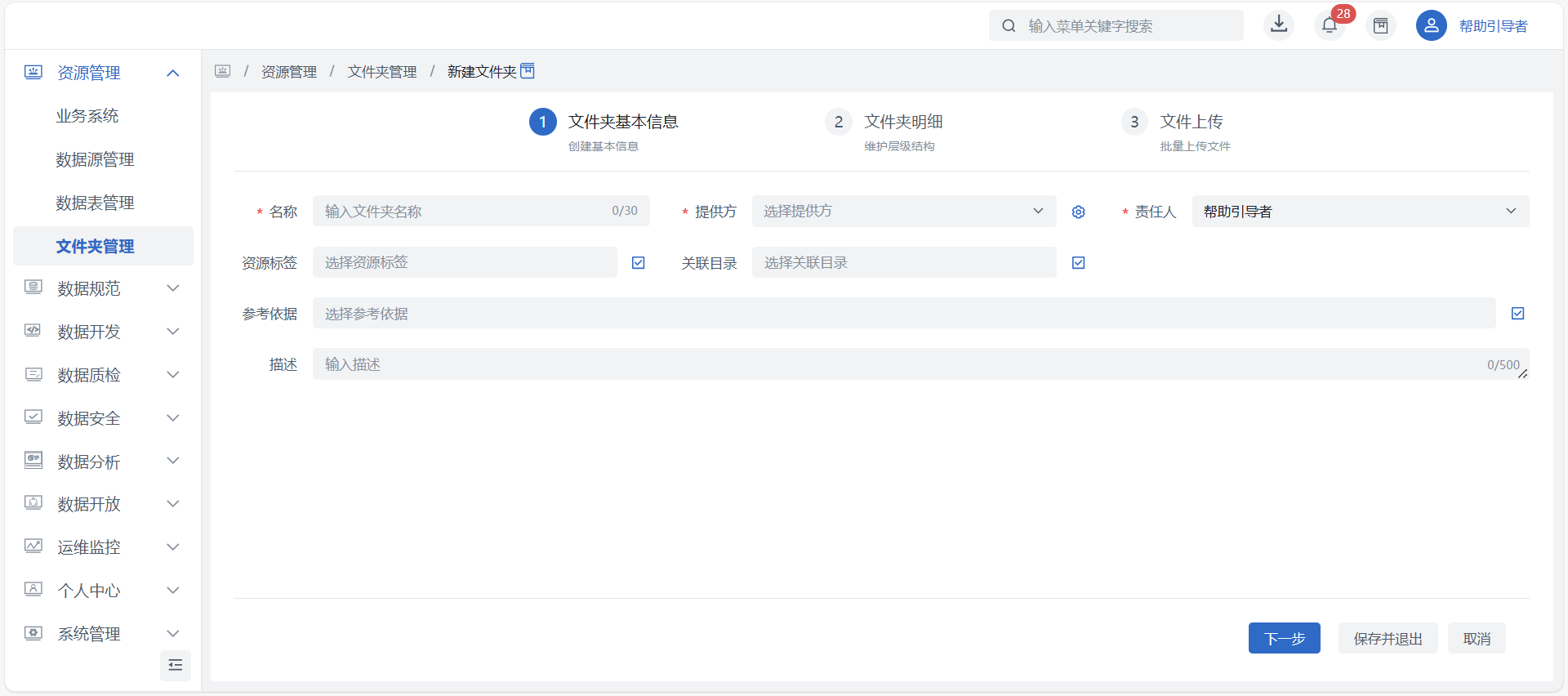Image resolution: width=1568 pixels, height=696 pixels.
Task: Click the 数据开放 sidebar icon
Action: point(33,503)
